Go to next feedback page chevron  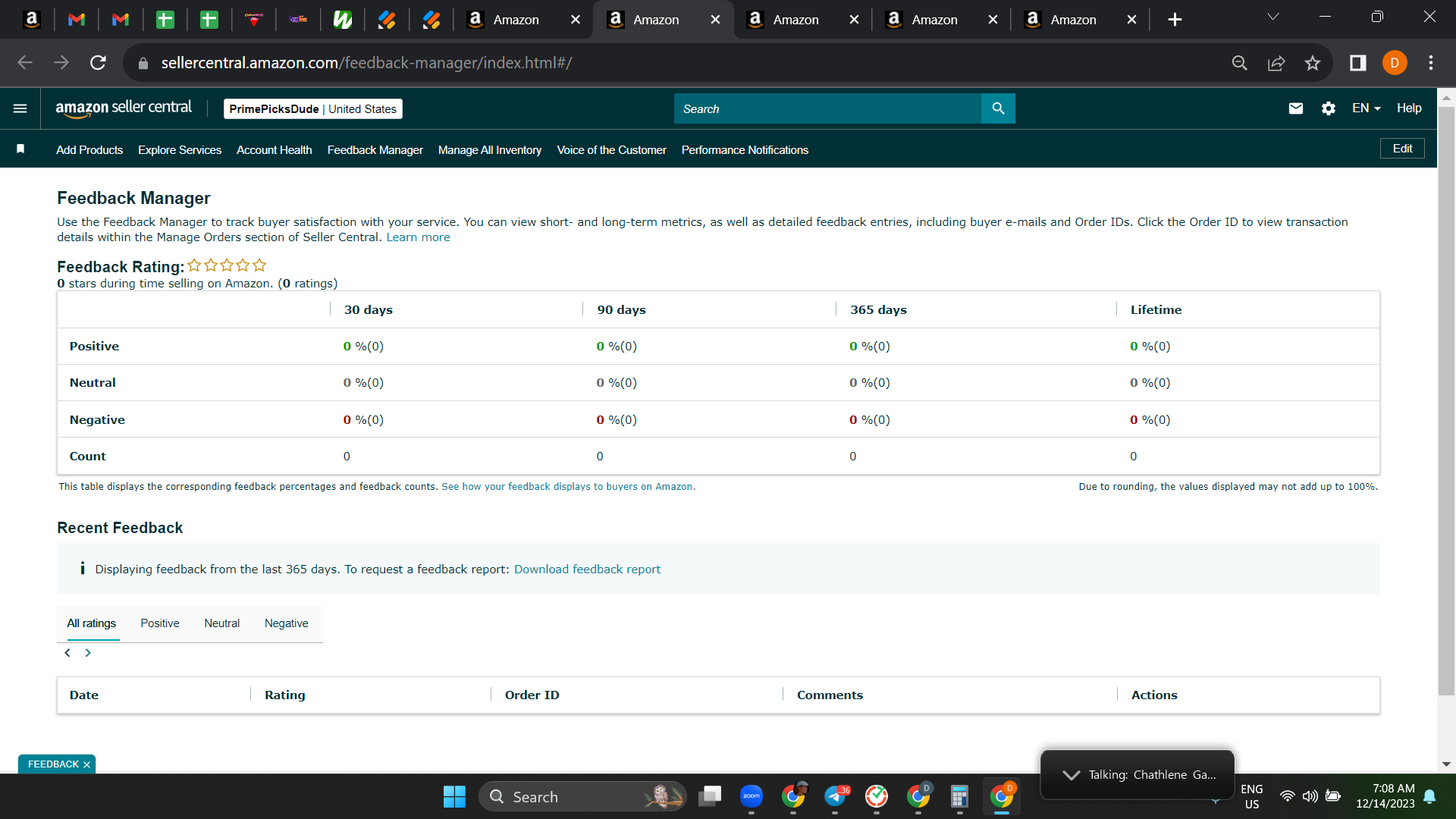pyautogui.click(x=88, y=653)
